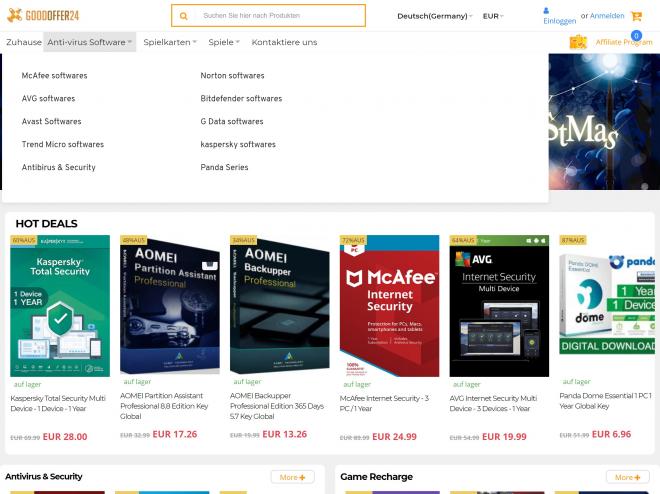Viewport: 660px width, 494px height.
Task: Click the Einloggen login link
Action: [559, 21]
